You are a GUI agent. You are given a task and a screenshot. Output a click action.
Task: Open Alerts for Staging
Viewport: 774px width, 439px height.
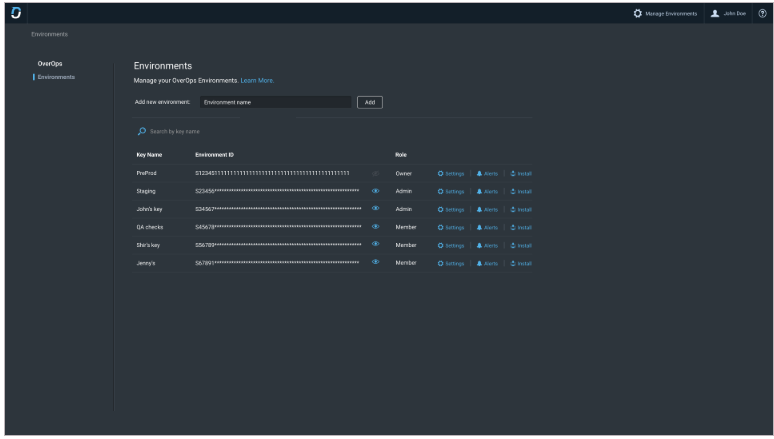[x=487, y=192]
